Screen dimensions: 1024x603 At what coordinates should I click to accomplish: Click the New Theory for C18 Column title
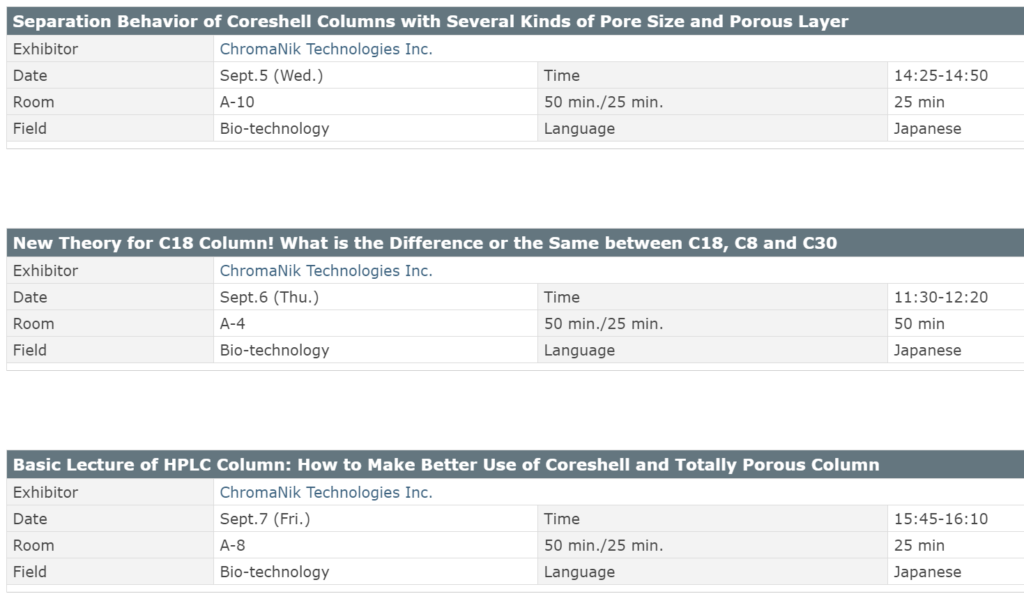pos(425,243)
